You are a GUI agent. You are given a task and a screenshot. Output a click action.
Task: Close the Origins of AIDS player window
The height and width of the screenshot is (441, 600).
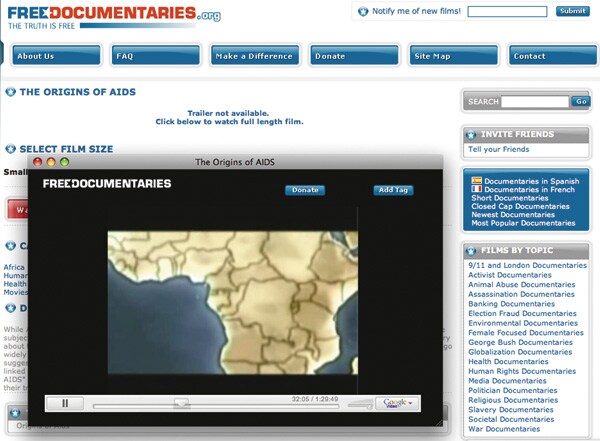pos(38,162)
